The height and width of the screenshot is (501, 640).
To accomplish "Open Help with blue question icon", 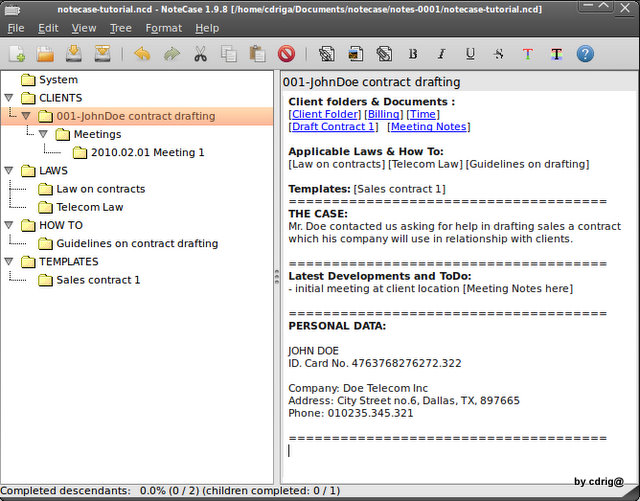I will [x=585, y=54].
